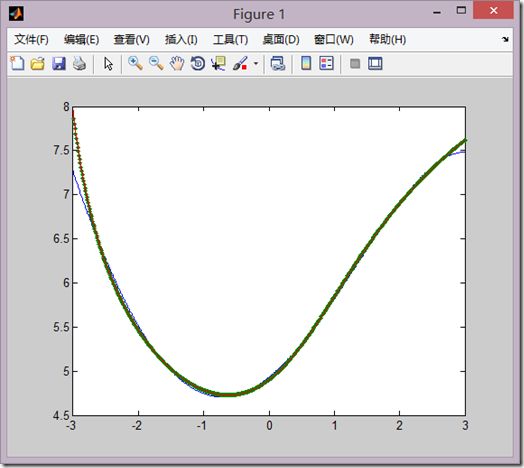
Task: Open the 帮助(H) menu
Action: point(388,39)
